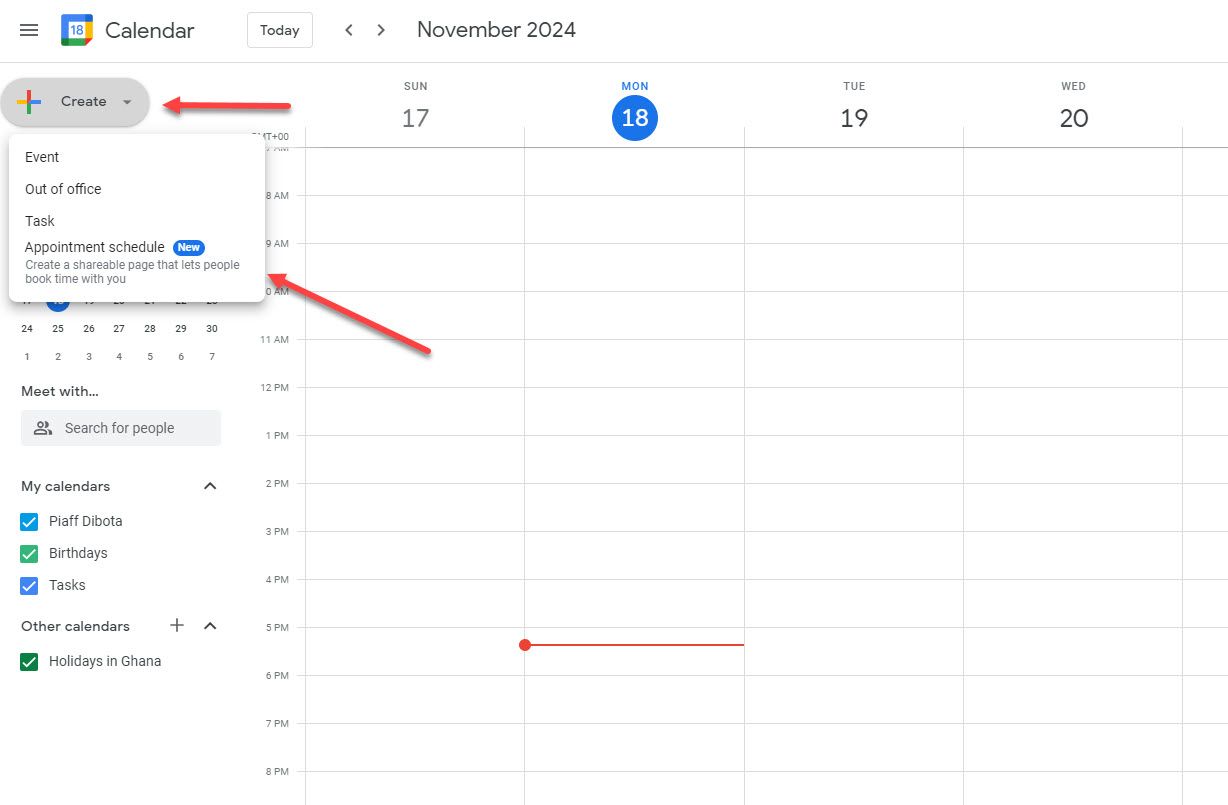Click the next week arrow
The height and width of the screenshot is (805, 1228).
381,30
